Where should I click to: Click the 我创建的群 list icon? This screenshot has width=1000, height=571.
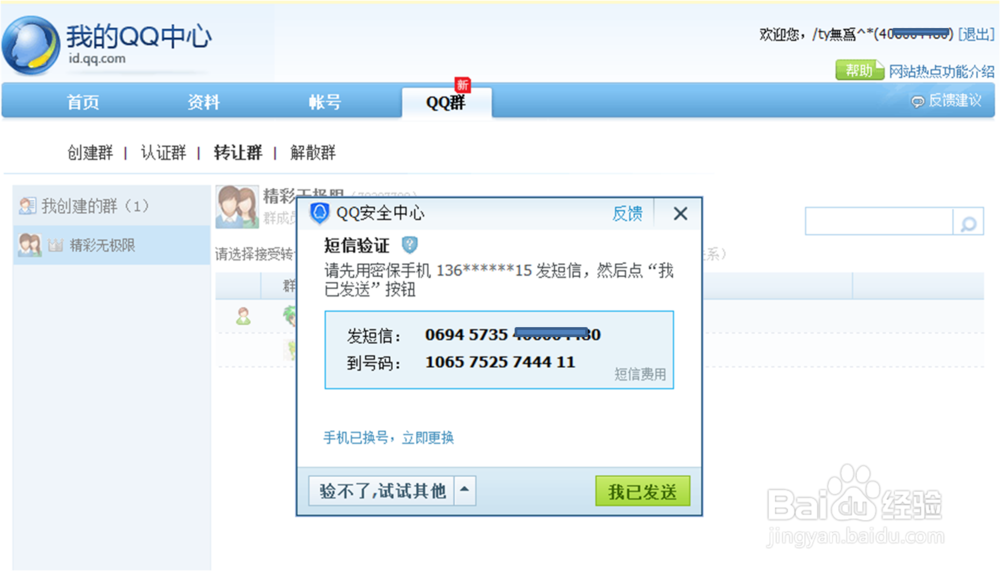tap(27, 205)
